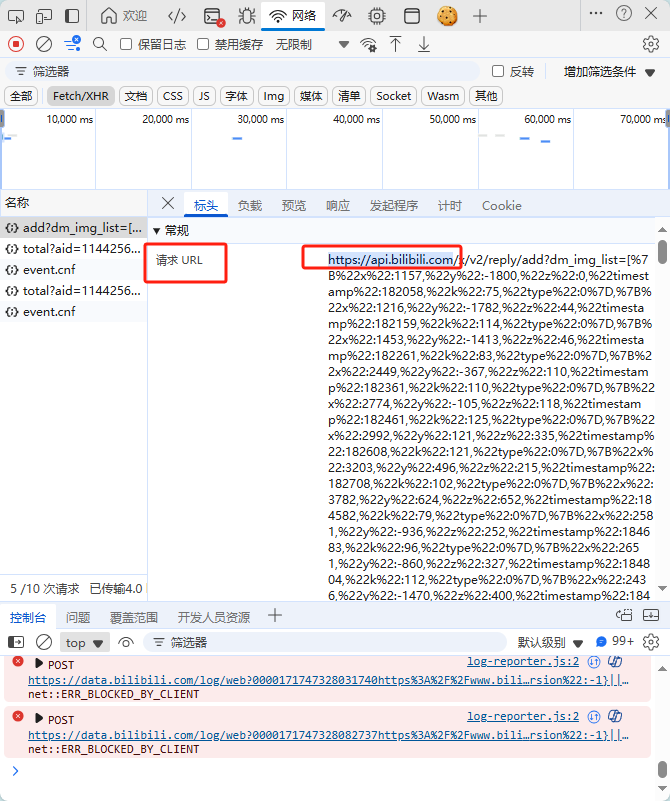Open the Memory chip tool

point(377,16)
